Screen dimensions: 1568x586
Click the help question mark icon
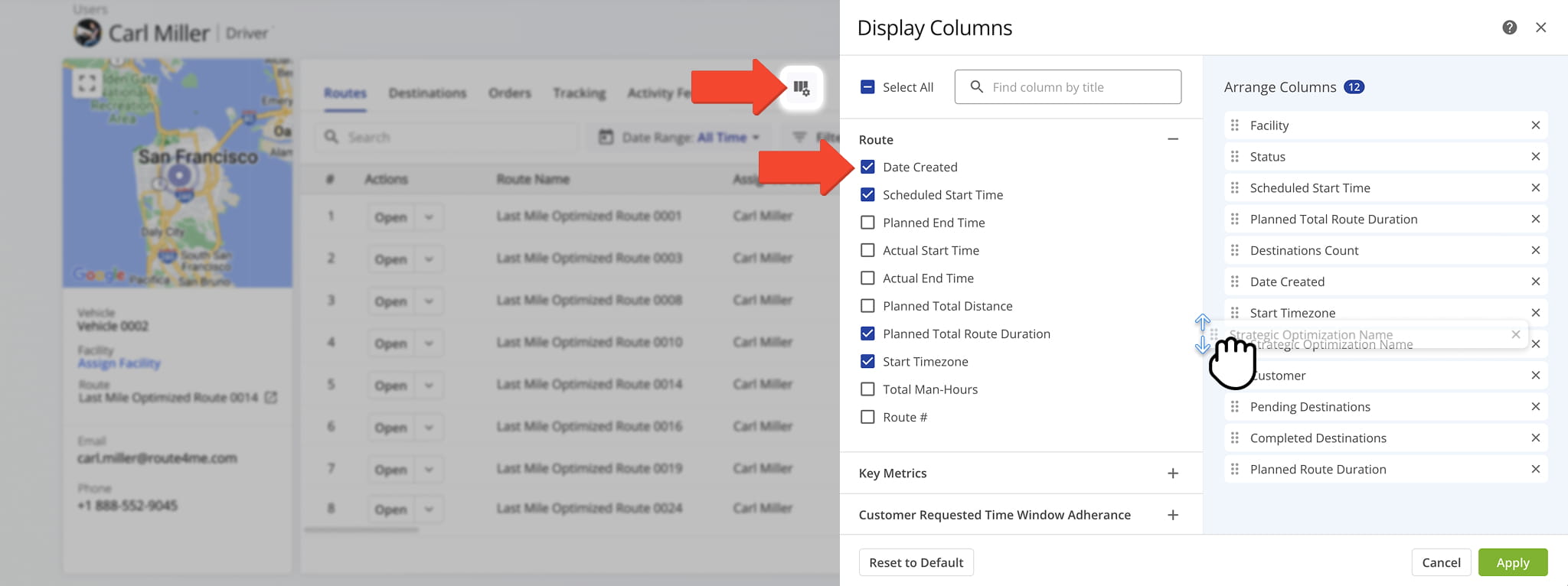coord(1509,28)
